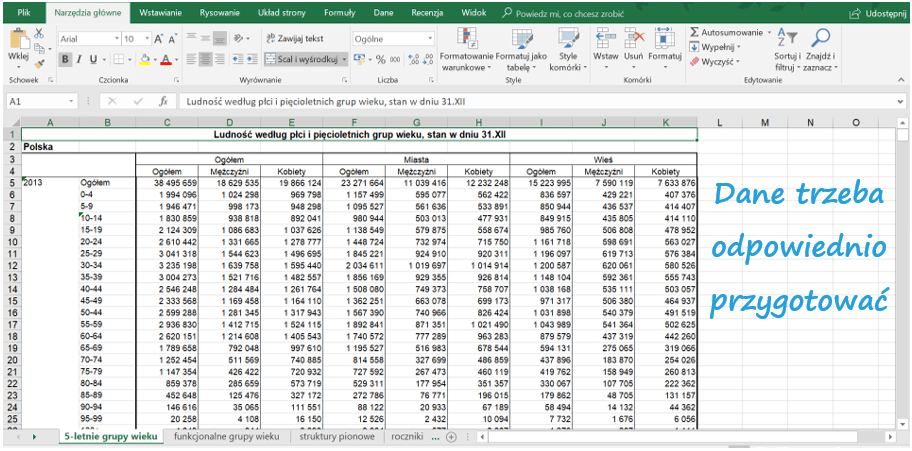Click the insert function fx icon
The width and height of the screenshot is (912, 451).
pos(163,101)
